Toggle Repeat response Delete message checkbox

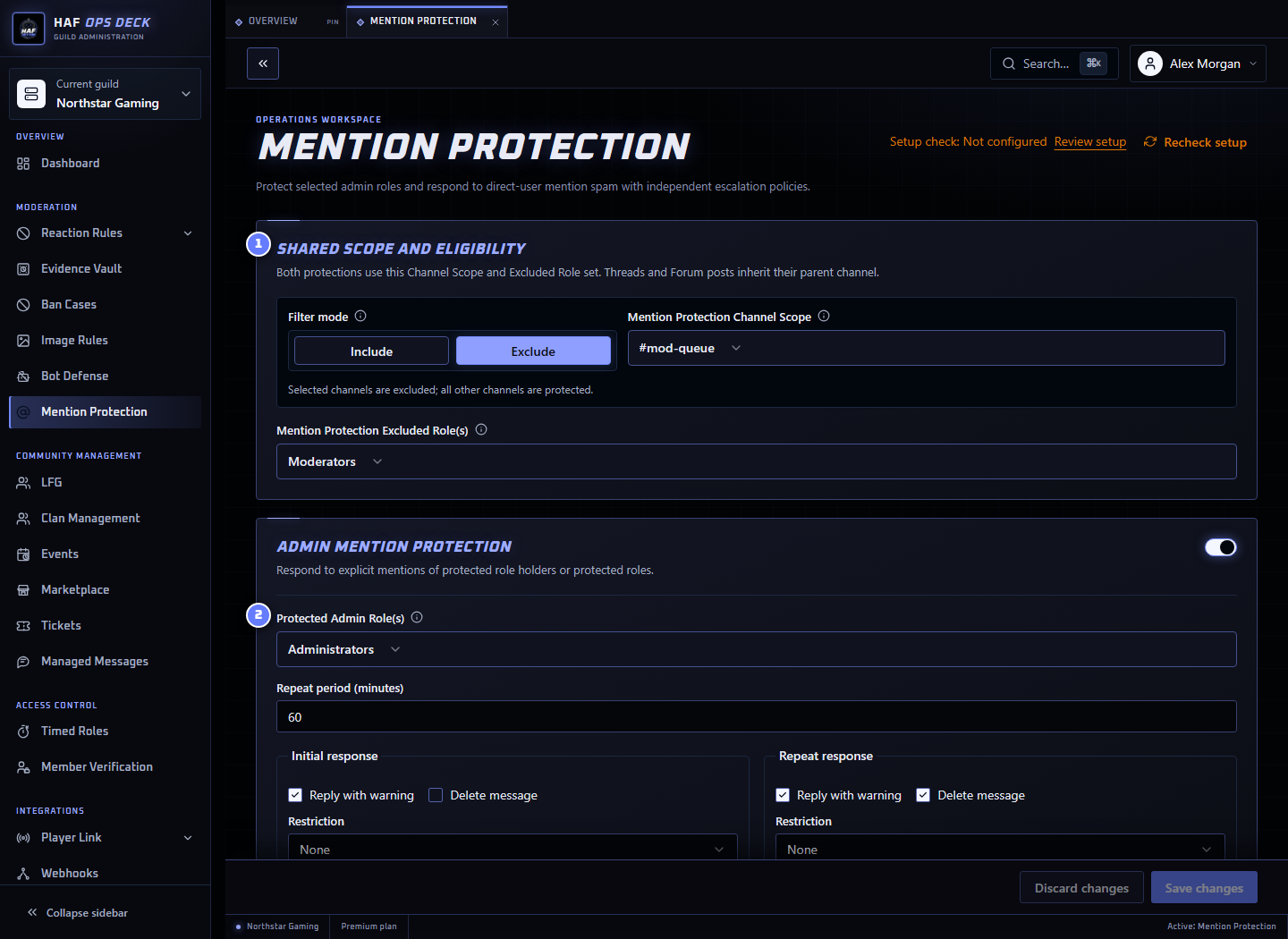click(x=923, y=795)
